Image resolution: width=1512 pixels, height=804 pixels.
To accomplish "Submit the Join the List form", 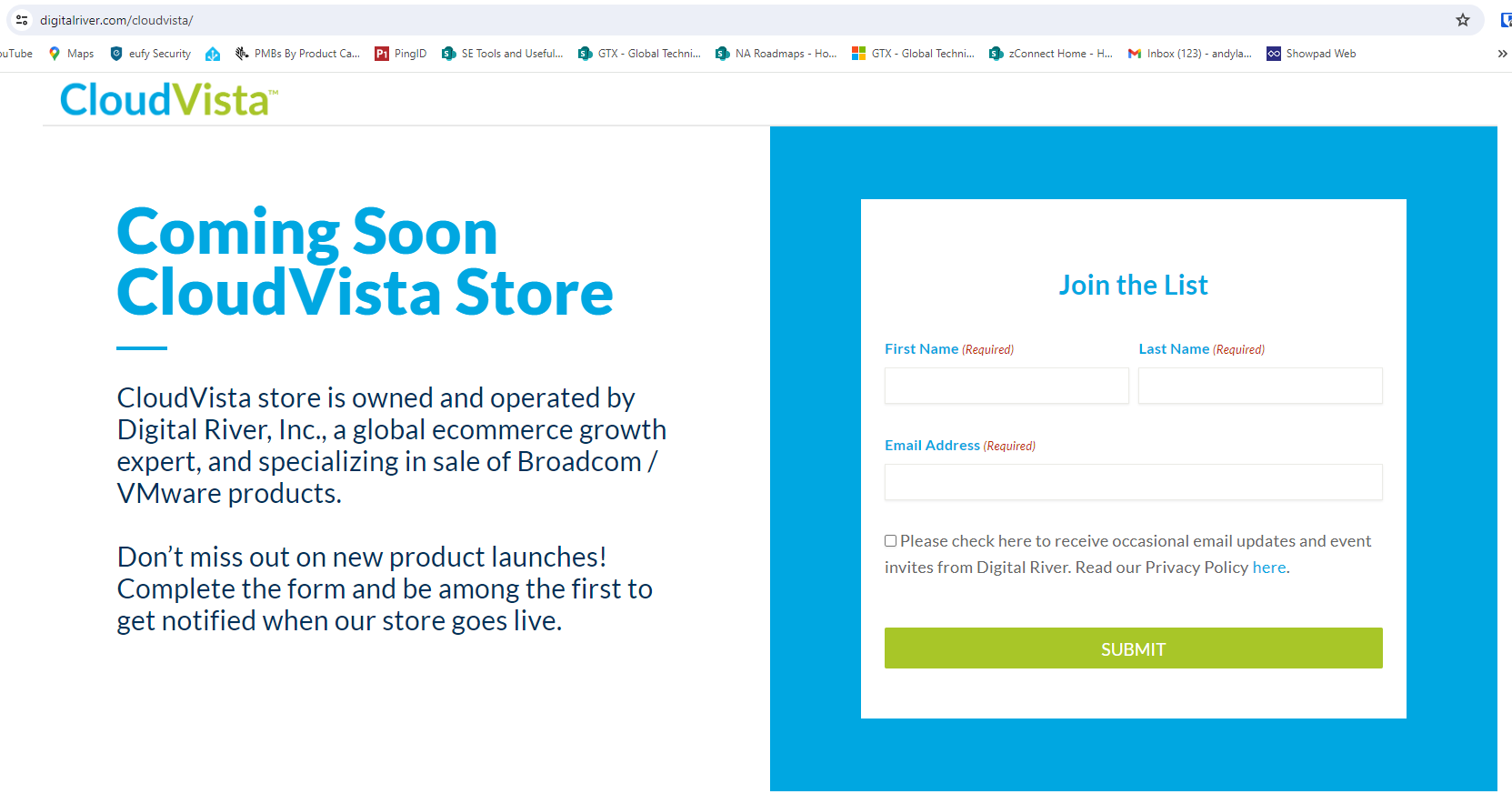I will click(x=1134, y=648).
